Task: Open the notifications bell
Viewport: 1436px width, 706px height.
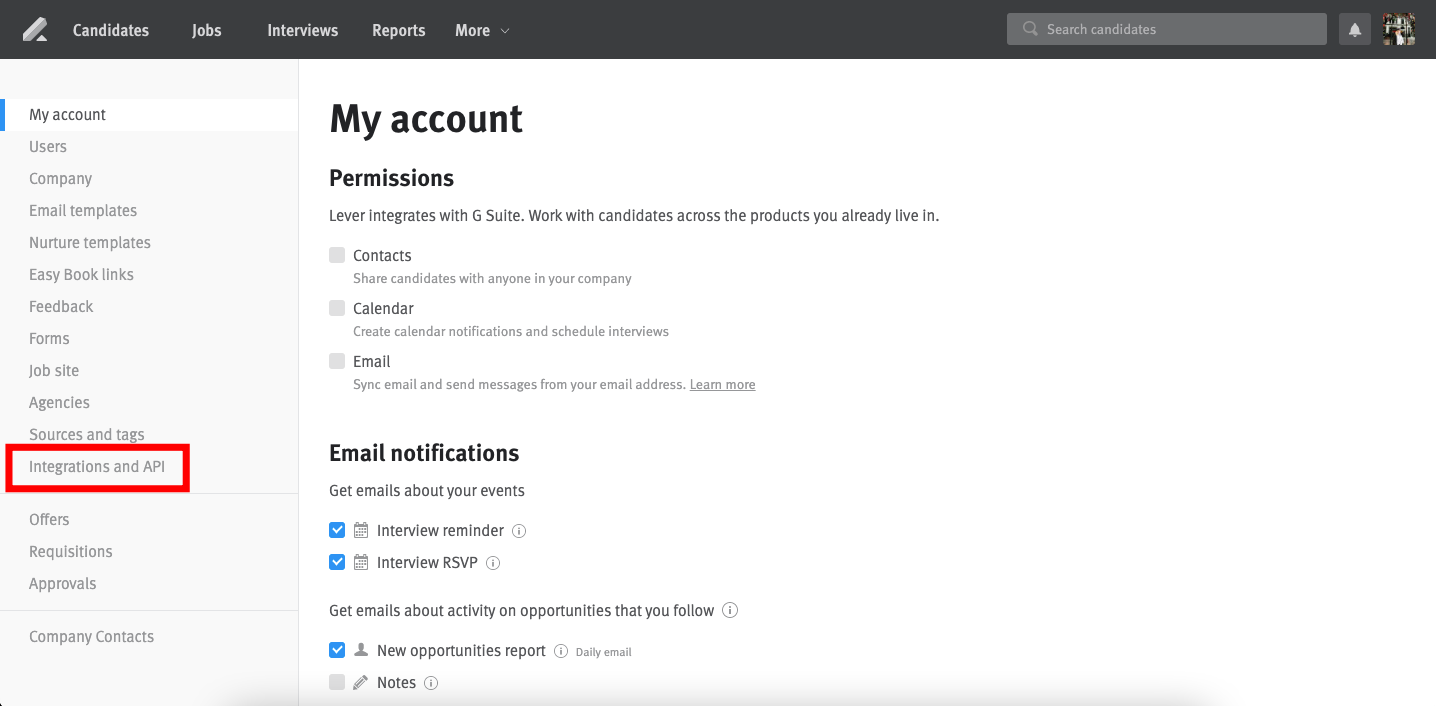Action: (x=1355, y=30)
